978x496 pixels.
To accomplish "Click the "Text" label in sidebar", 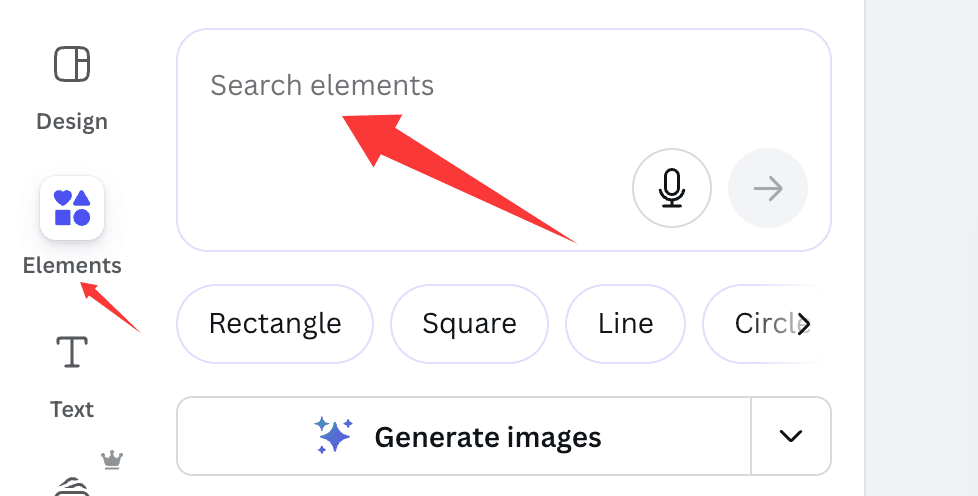I will point(71,410).
